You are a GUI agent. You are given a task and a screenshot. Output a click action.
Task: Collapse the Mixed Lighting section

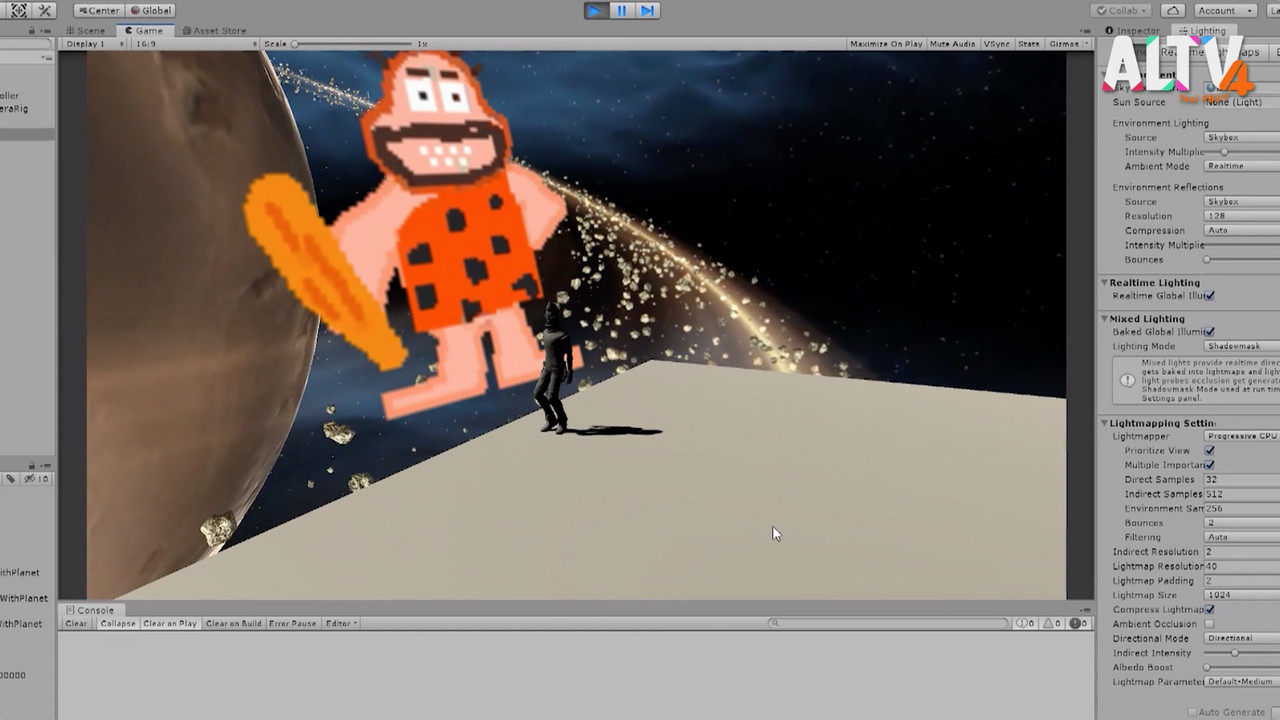click(x=1105, y=319)
